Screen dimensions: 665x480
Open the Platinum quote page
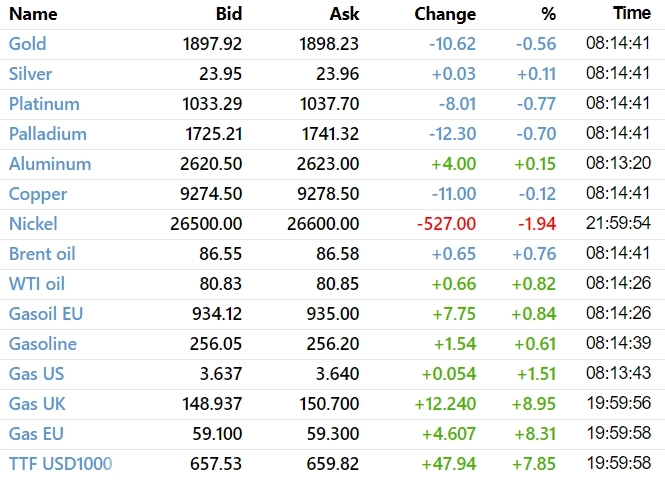point(44,104)
